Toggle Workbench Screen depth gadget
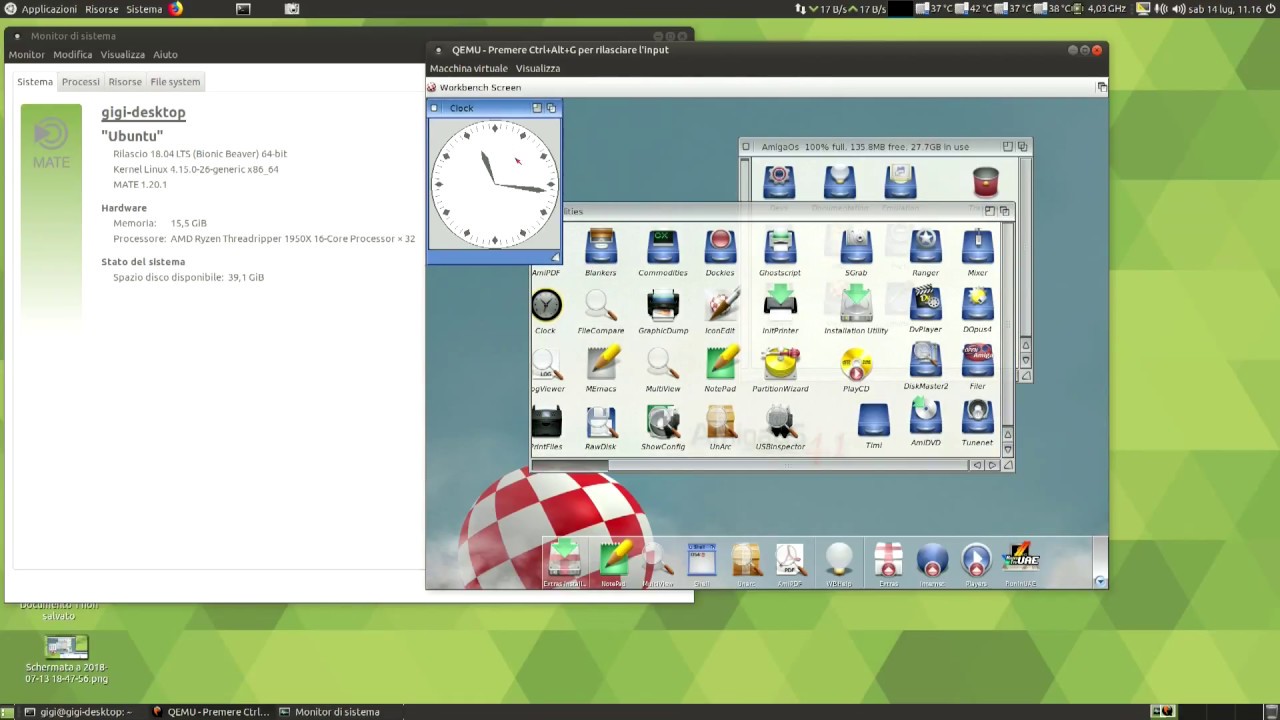The image size is (1280, 720). click(1101, 87)
